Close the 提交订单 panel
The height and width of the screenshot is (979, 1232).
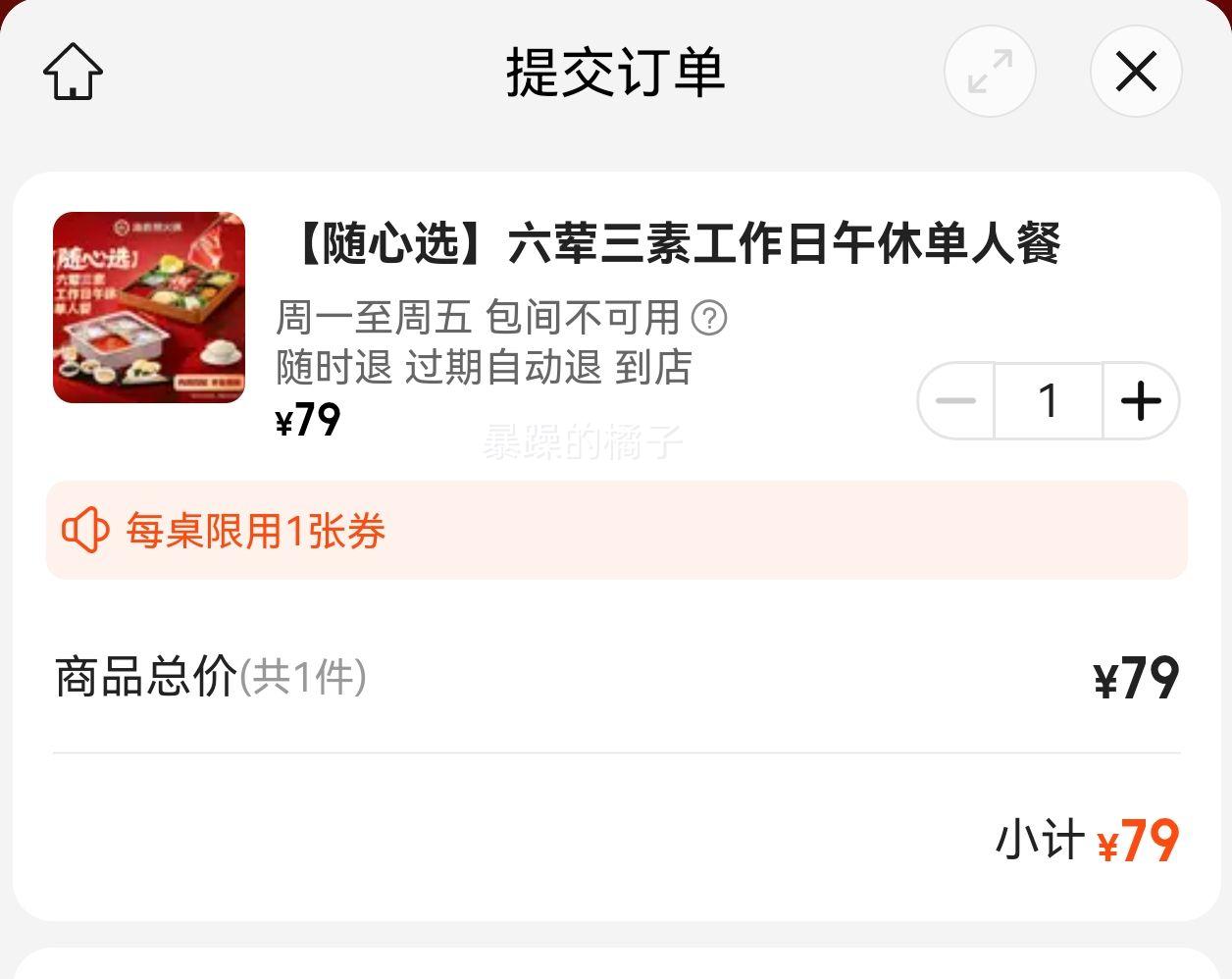tap(1136, 72)
